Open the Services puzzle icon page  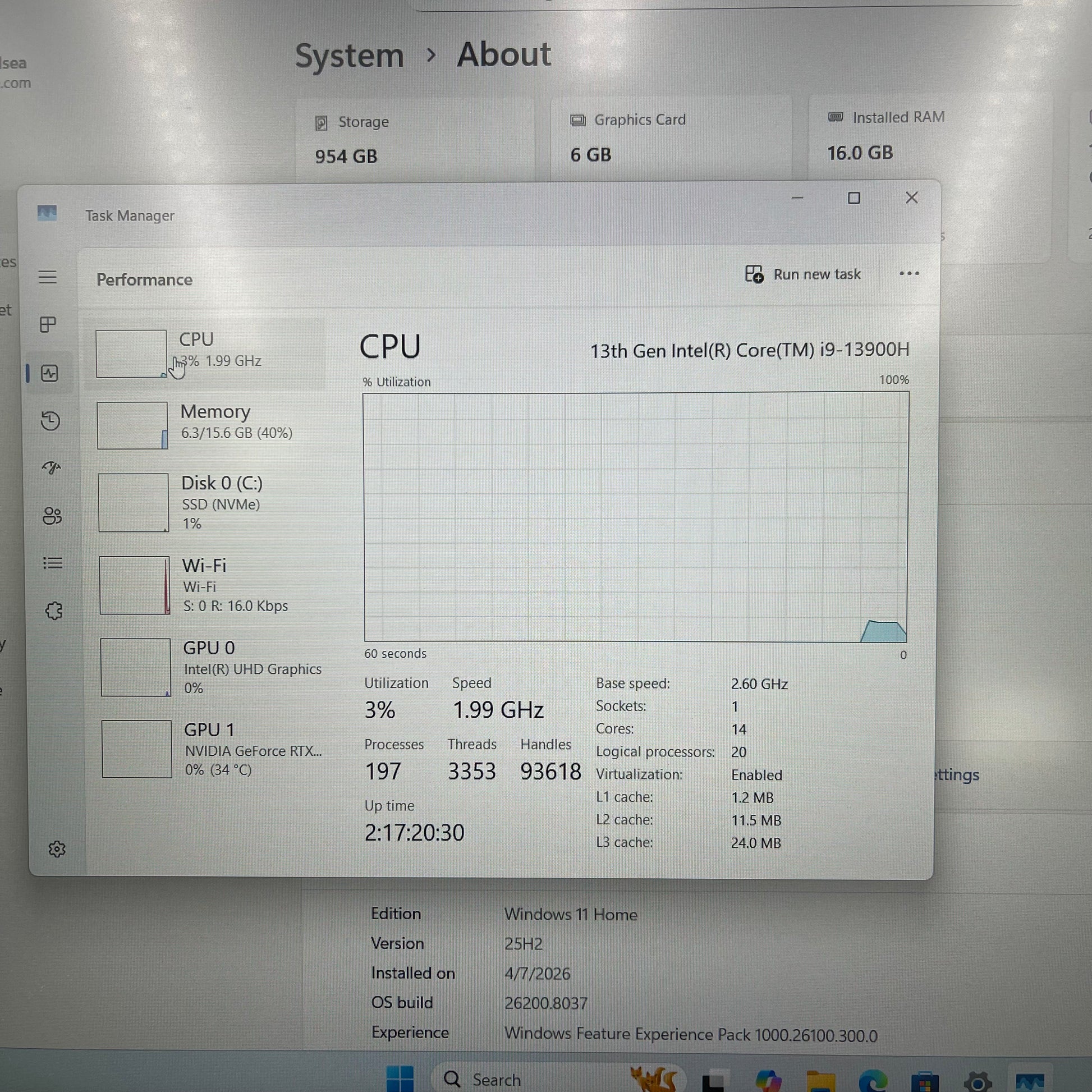[x=54, y=611]
